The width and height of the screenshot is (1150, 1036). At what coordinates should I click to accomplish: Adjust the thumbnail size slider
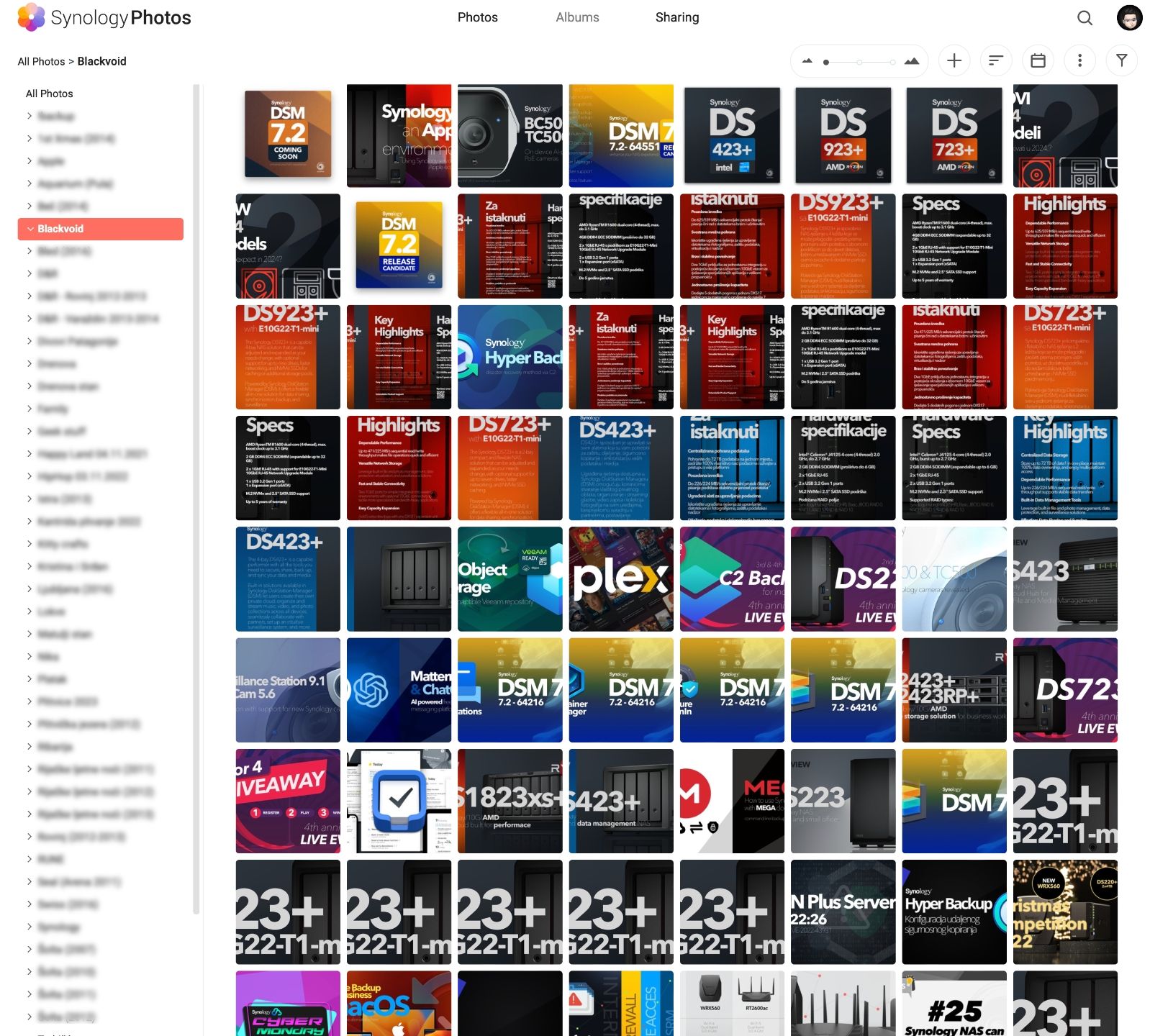[859, 63]
